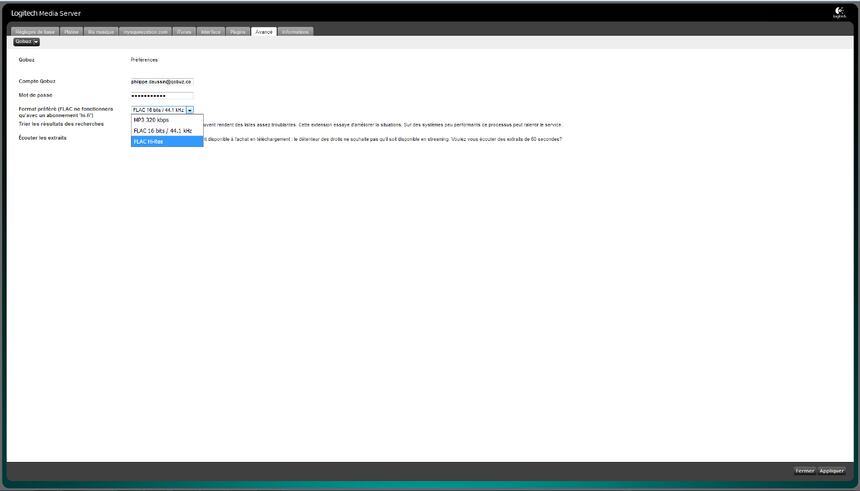The height and width of the screenshot is (491, 860).
Task: Switch to the mysqueezebox.com tab
Action: pos(145,32)
